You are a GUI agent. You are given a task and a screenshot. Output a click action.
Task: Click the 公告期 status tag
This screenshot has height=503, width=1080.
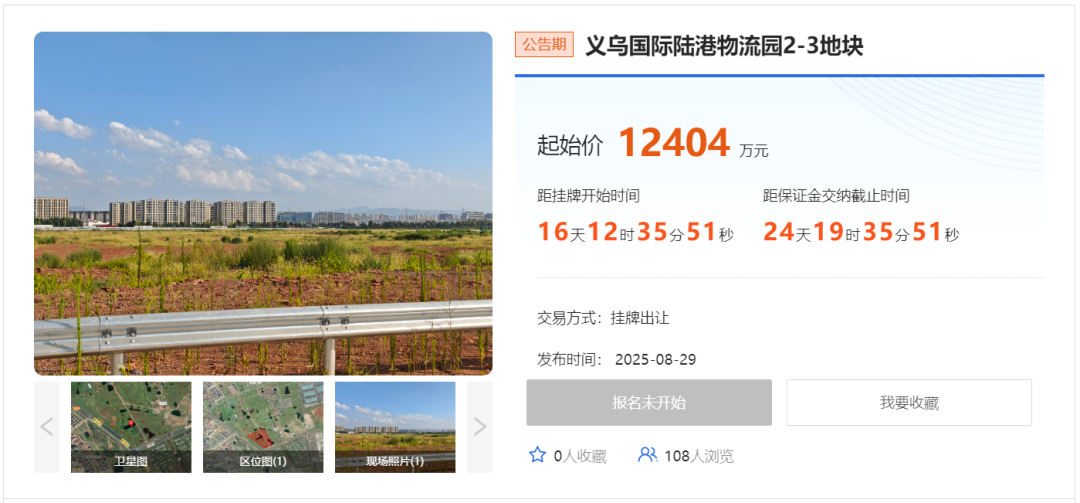coord(544,45)
